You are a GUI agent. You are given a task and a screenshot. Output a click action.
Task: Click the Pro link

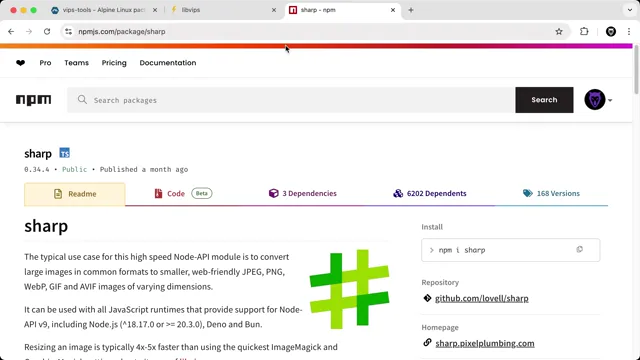45,63
